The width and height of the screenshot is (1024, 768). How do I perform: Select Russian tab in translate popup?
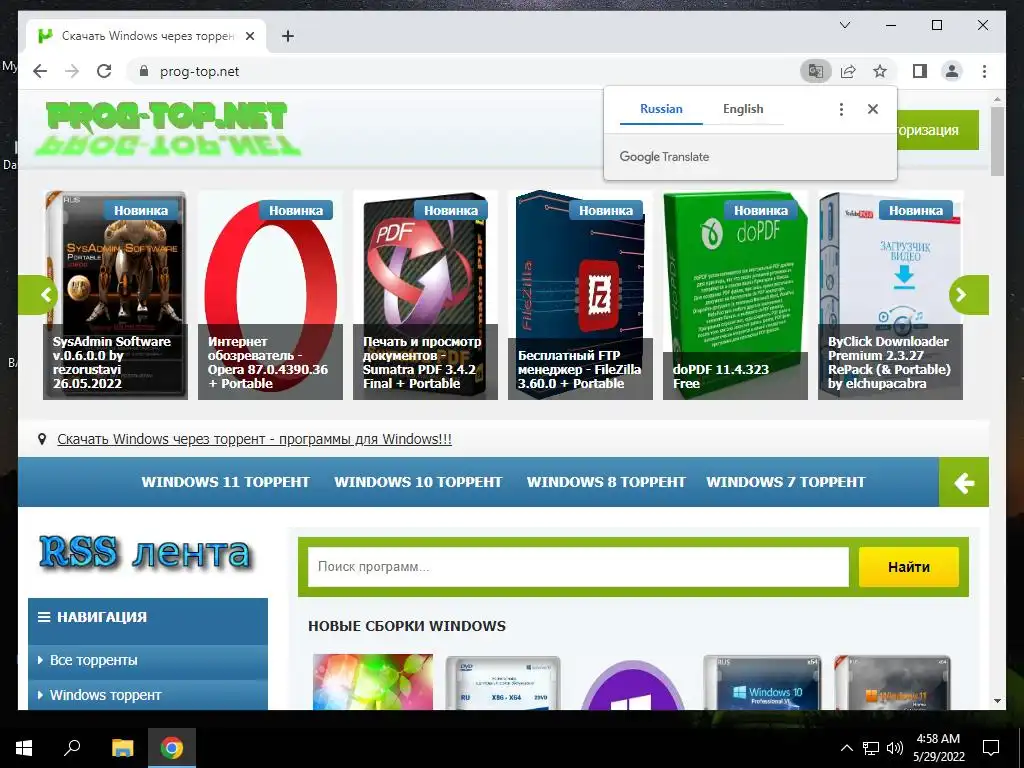click(x=661, y=109)
